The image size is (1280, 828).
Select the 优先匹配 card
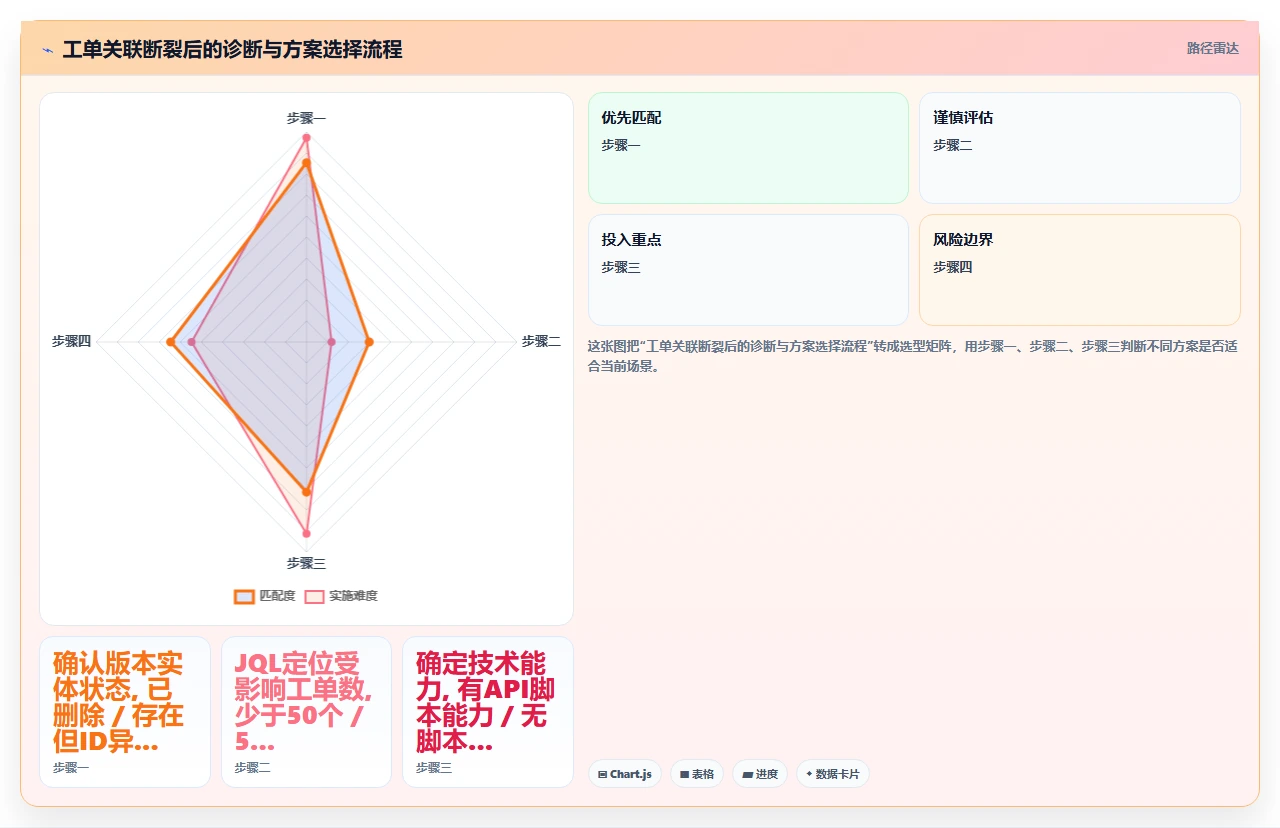748,148
